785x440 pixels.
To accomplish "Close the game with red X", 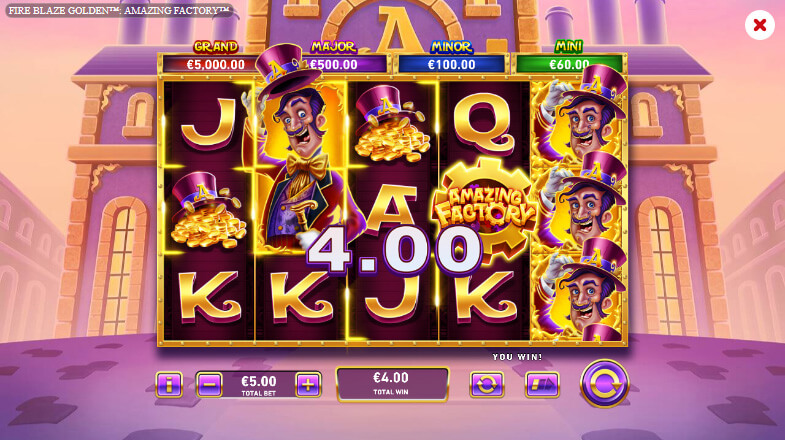I will click(759, 25).
